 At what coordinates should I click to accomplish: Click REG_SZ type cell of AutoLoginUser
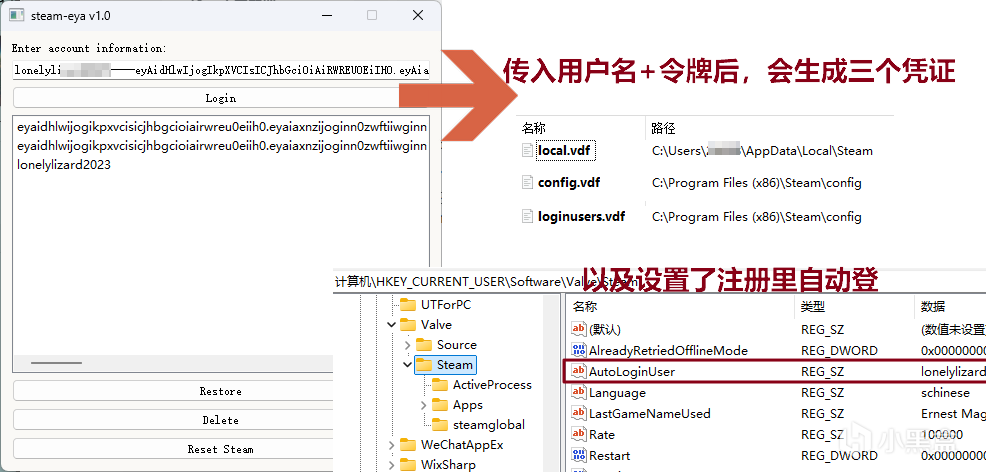822,371
